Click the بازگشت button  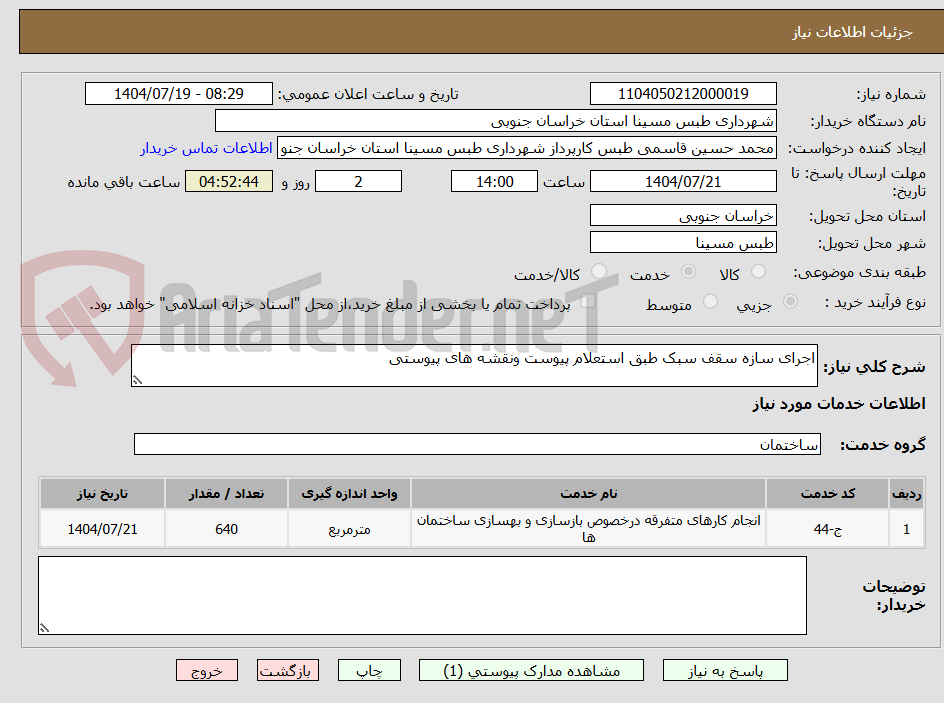287,670
